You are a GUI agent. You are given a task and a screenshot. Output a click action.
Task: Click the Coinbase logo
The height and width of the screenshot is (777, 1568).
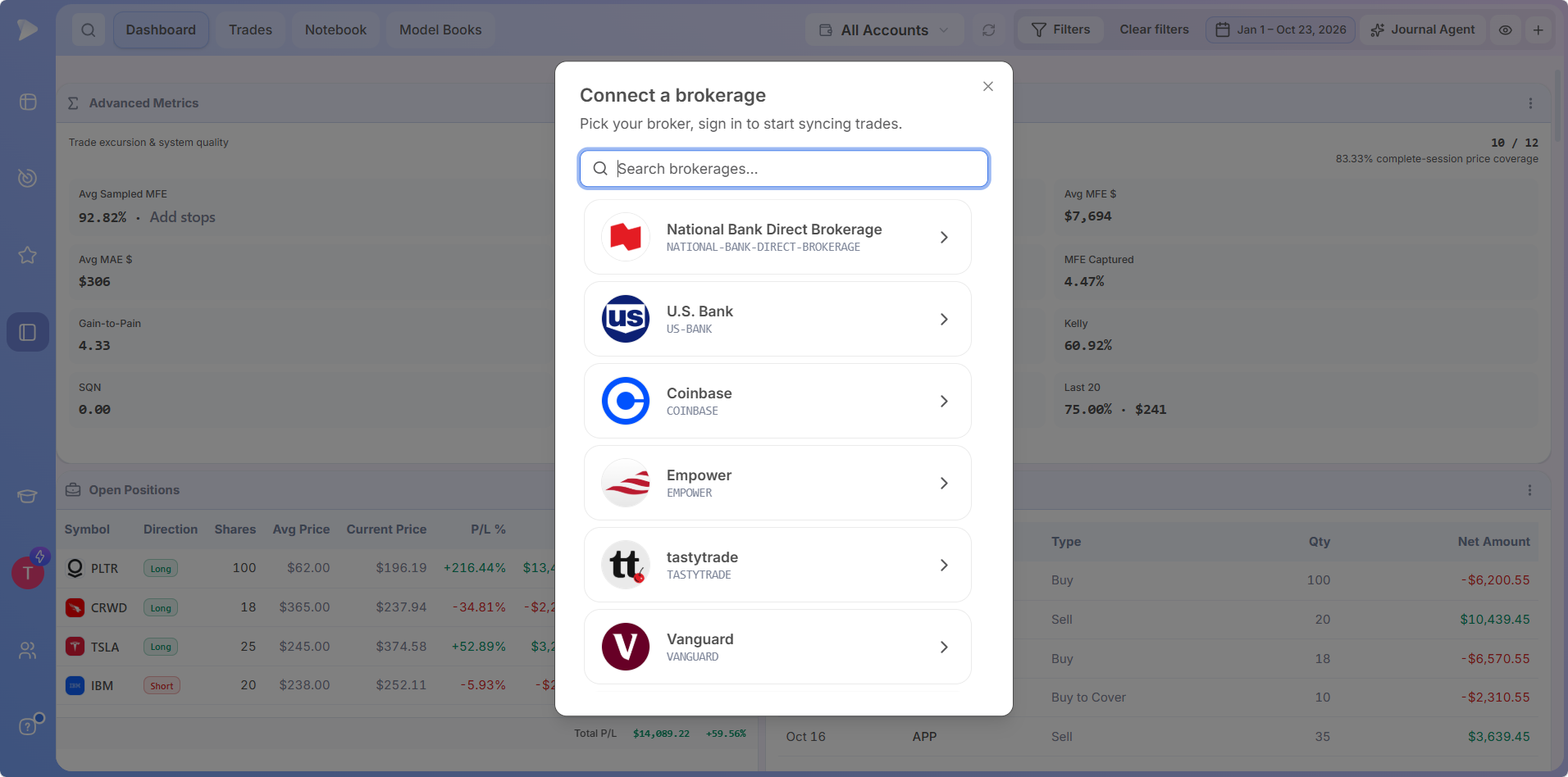coord(626,401)
